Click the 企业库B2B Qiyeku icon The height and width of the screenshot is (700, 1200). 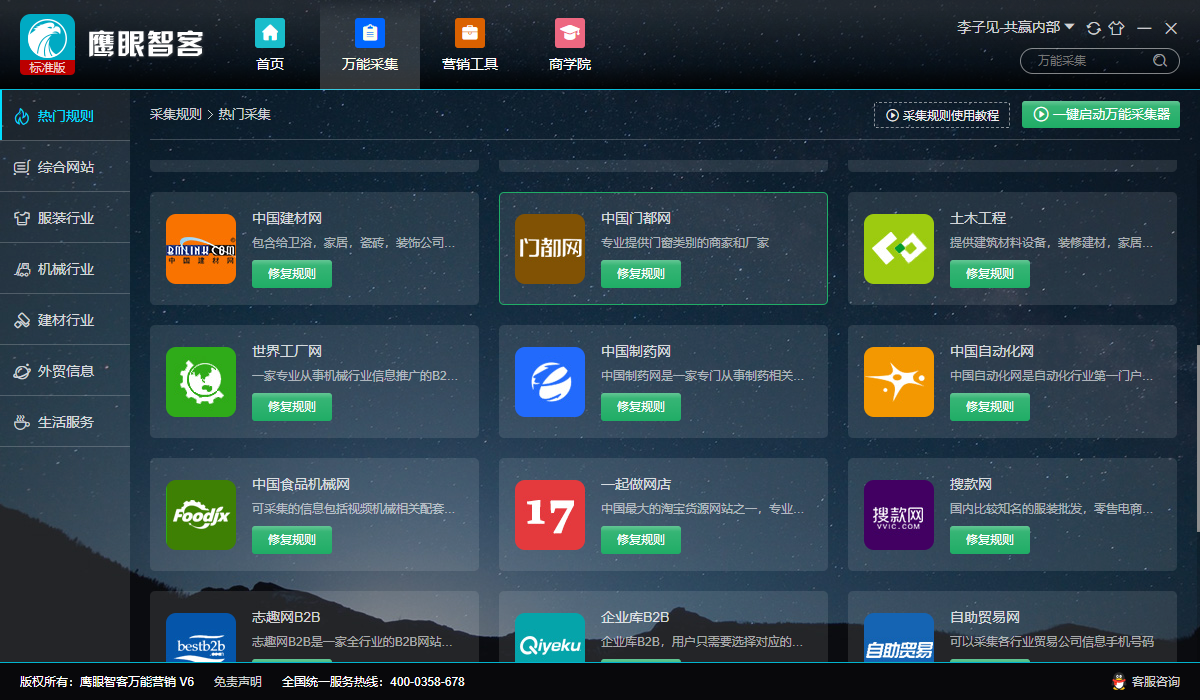[550, 637]
